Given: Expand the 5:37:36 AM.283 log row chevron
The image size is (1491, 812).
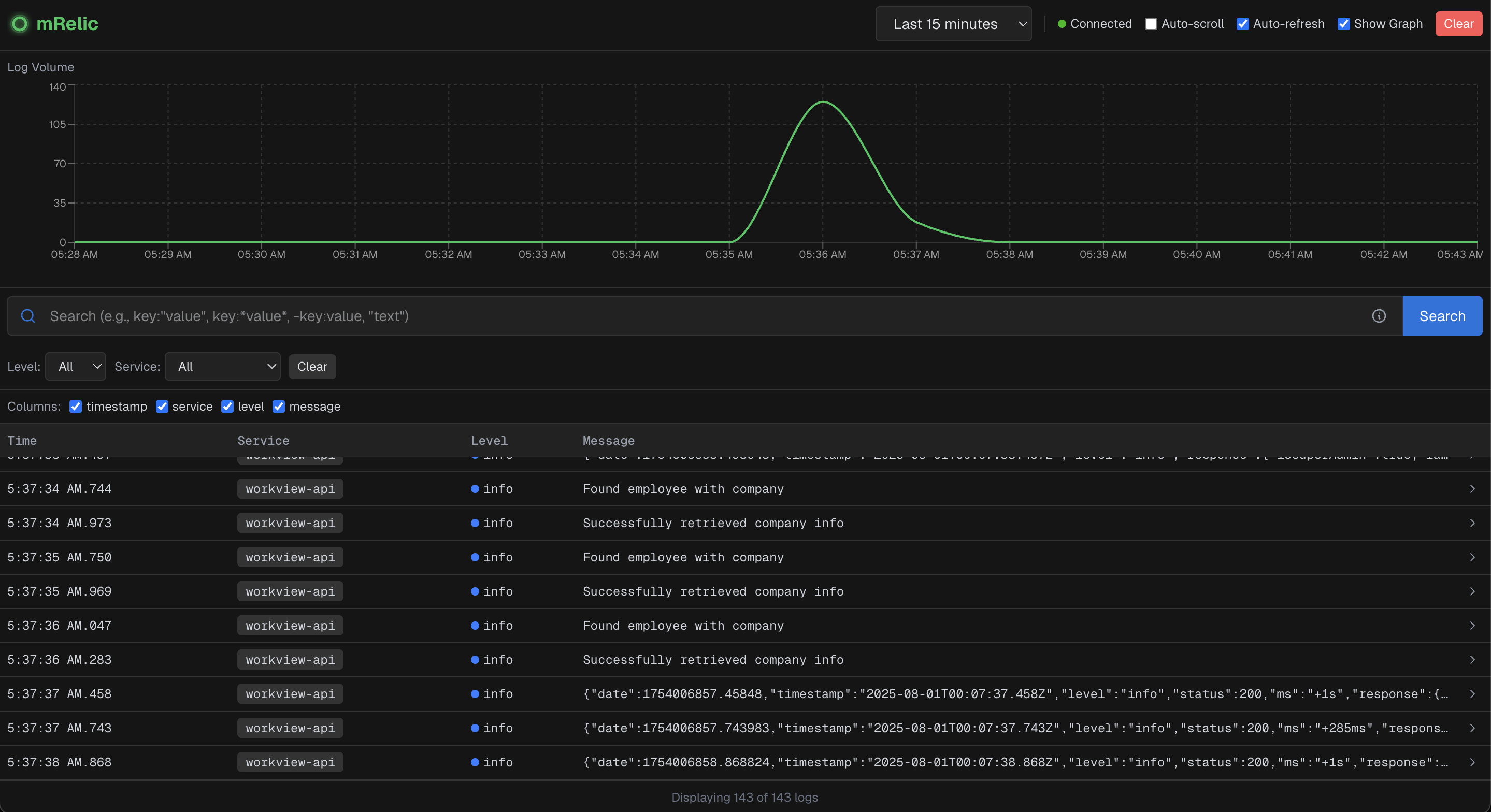Looking at the screenshot, I should pos(1472,660).
